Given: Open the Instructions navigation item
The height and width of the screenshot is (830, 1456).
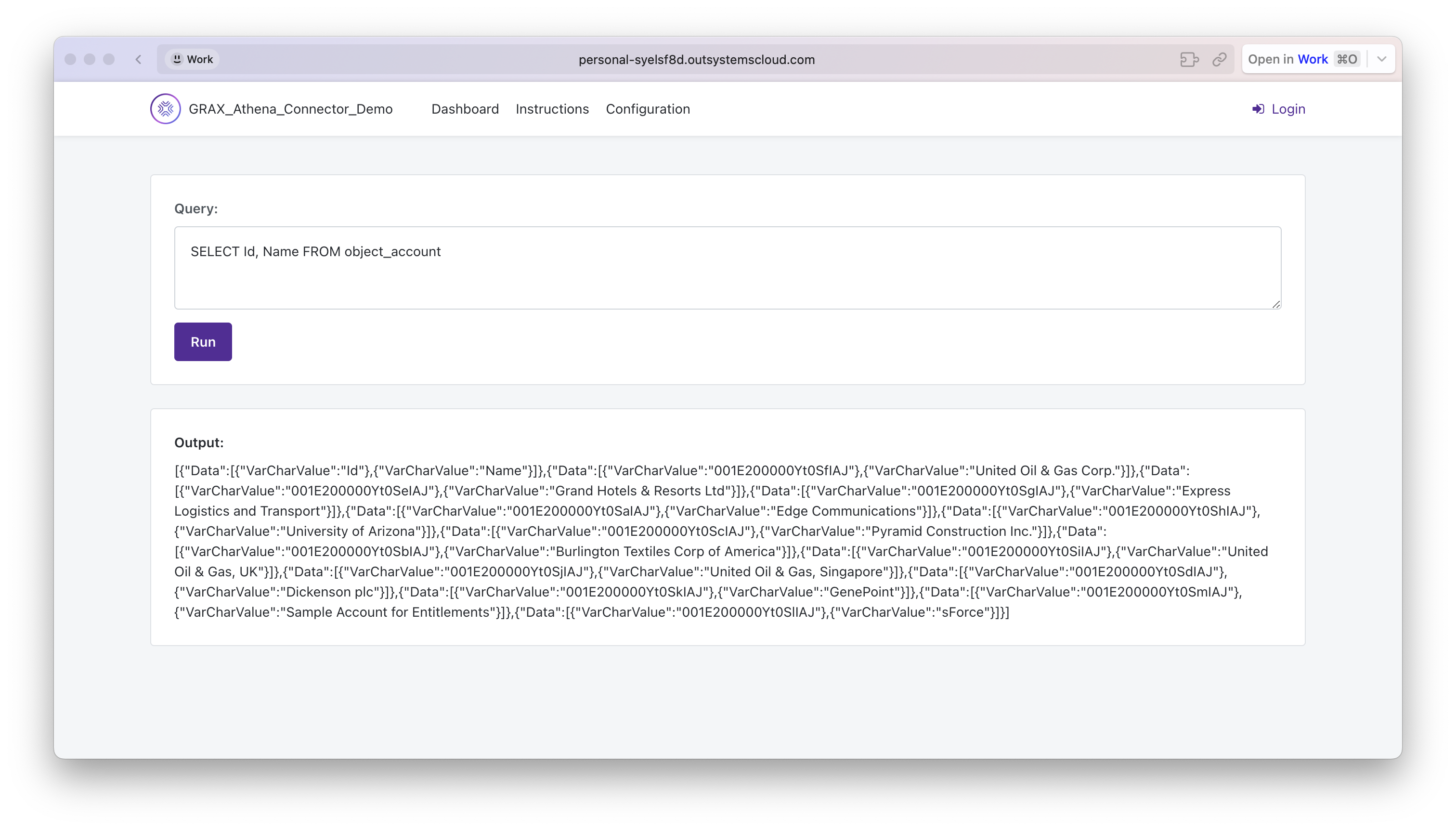Looking at the screenshot, I should 552,109.
